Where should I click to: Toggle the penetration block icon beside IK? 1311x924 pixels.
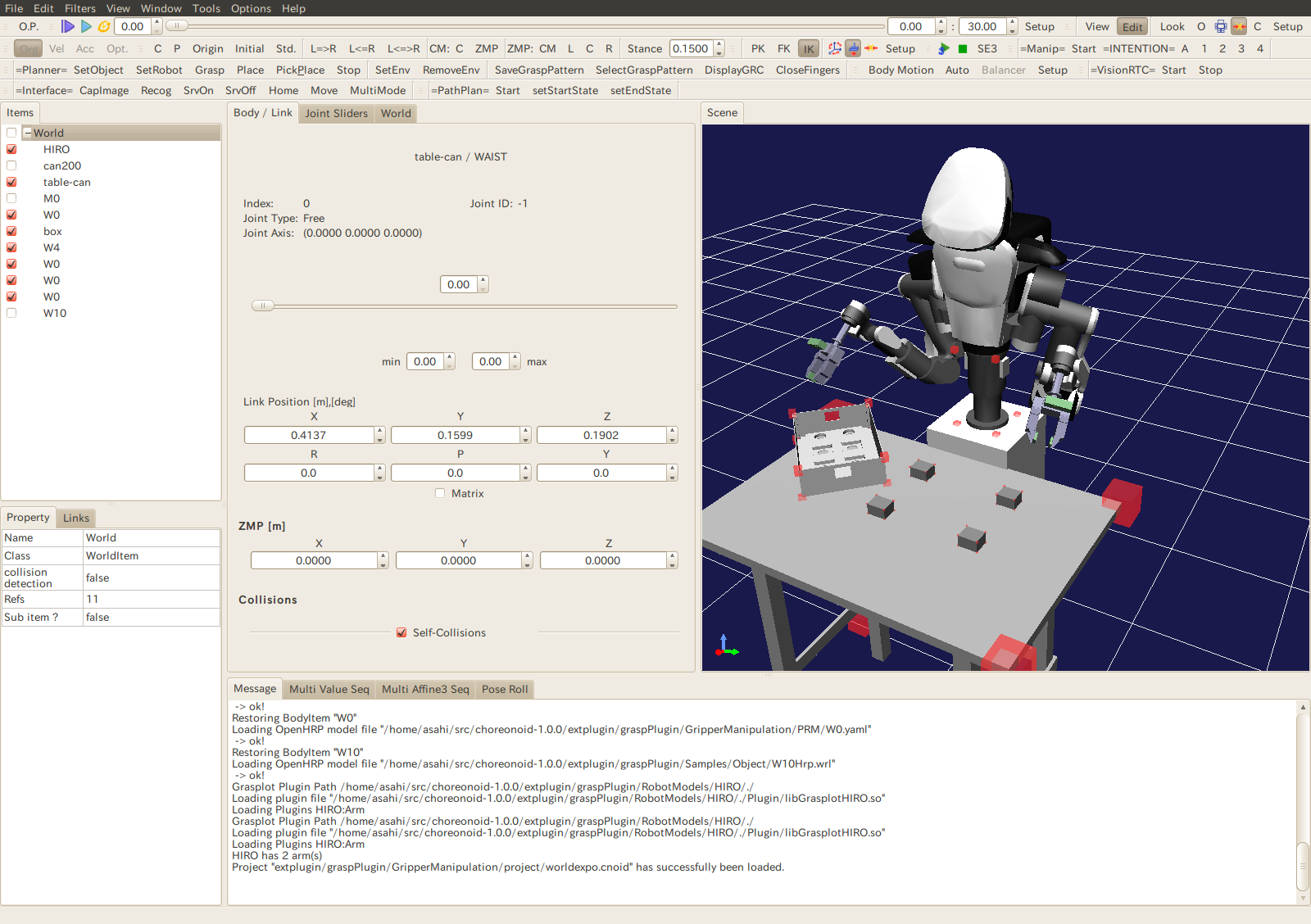853,48
